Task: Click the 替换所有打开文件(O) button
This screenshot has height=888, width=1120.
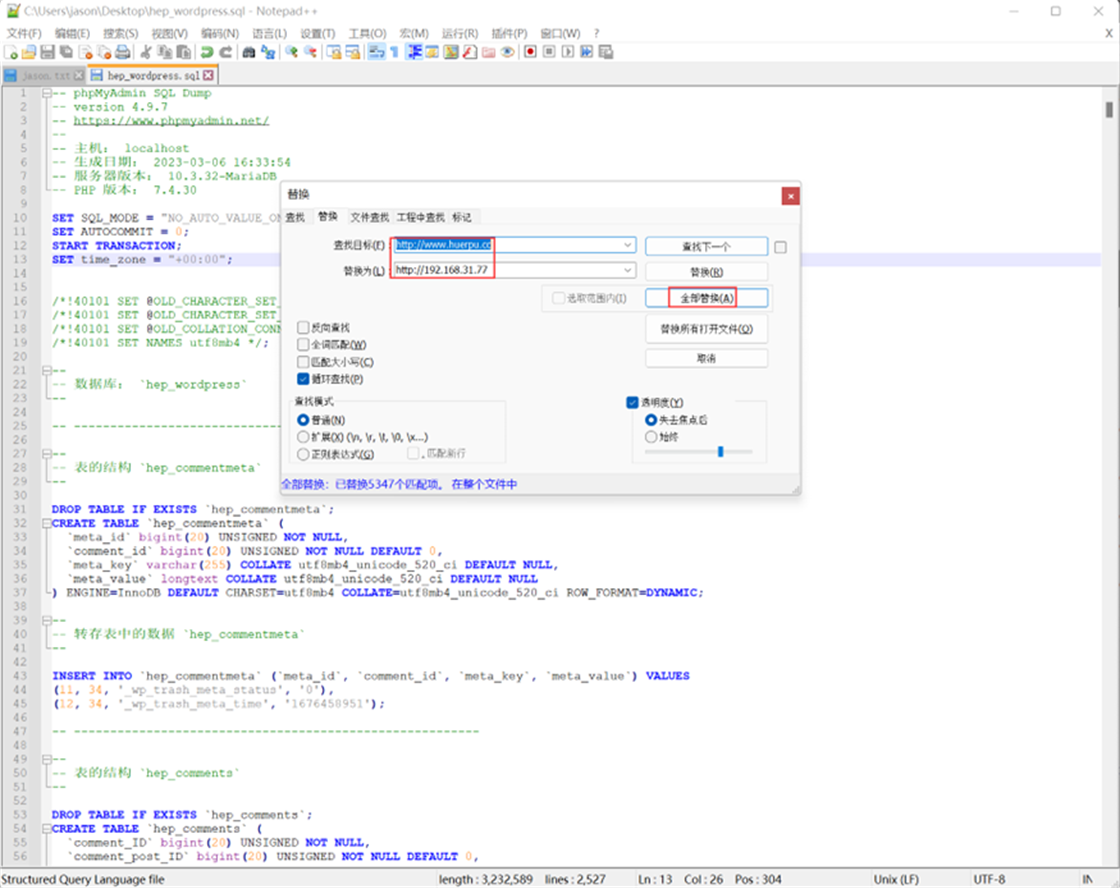Action: tap(706, 329)
